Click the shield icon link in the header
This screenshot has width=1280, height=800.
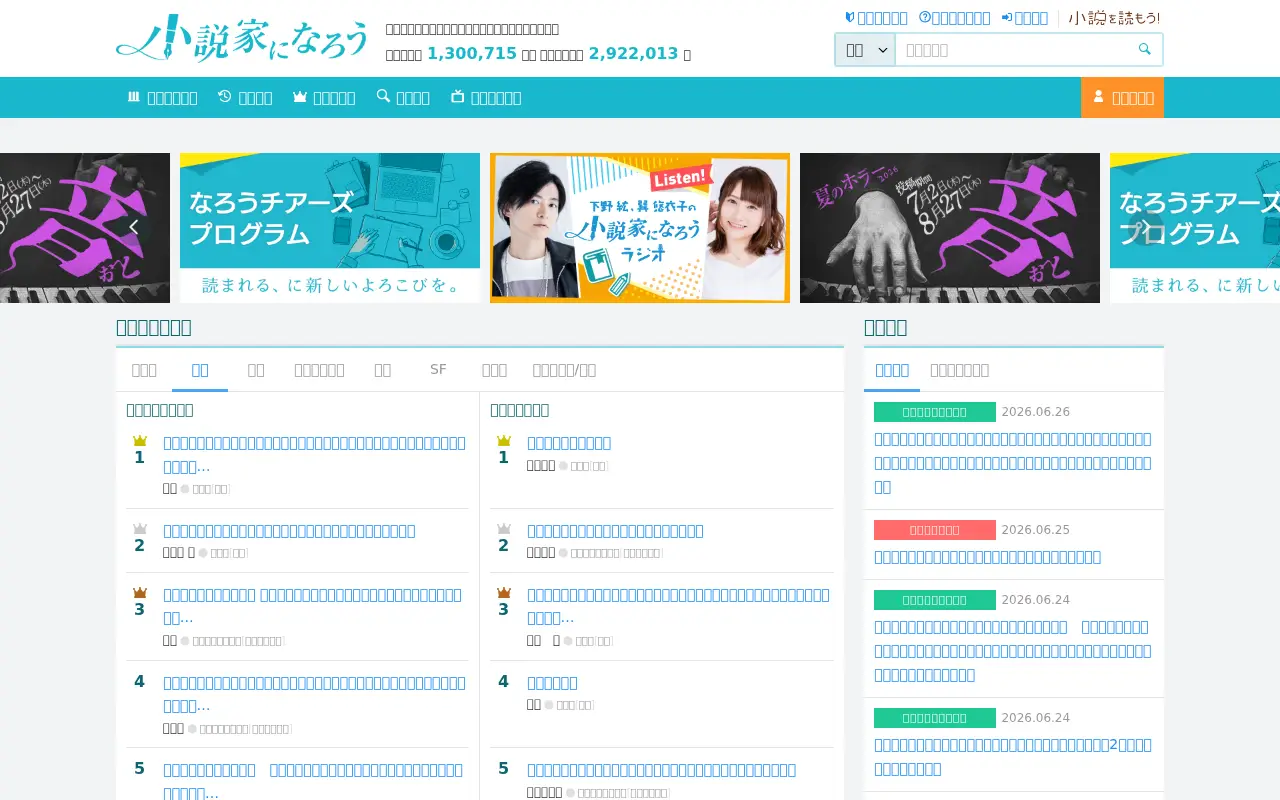876,18
